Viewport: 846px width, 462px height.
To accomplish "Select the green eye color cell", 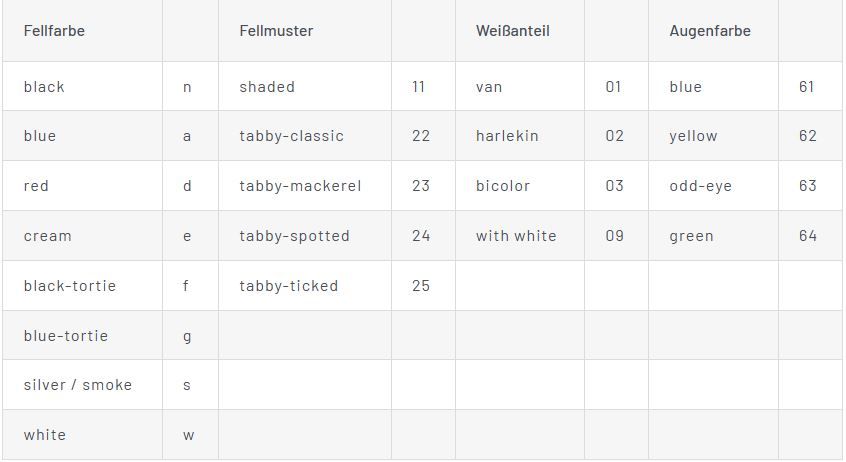I will pos(691,236).
